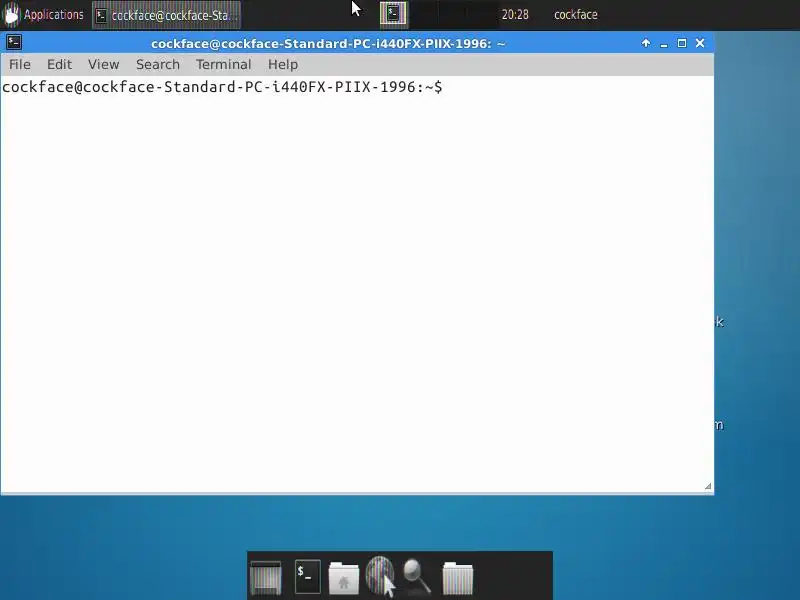Viewport: 800px width, 600px height.
Task: Open the Terminal menu
Action: (223, 65)
